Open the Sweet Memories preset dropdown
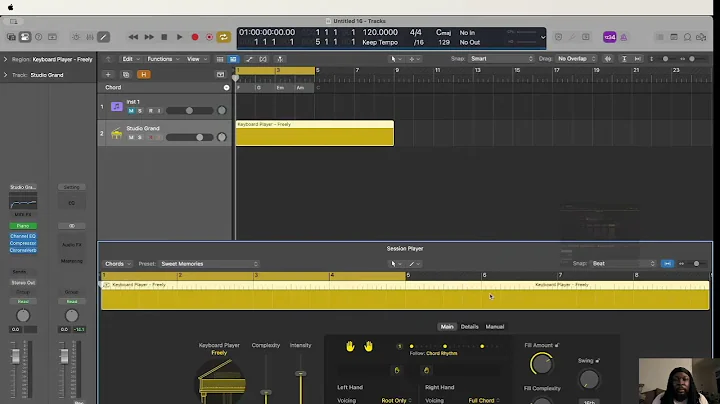Image resolution: width=720 pixels, height=404 pixels. coord(209,264)
